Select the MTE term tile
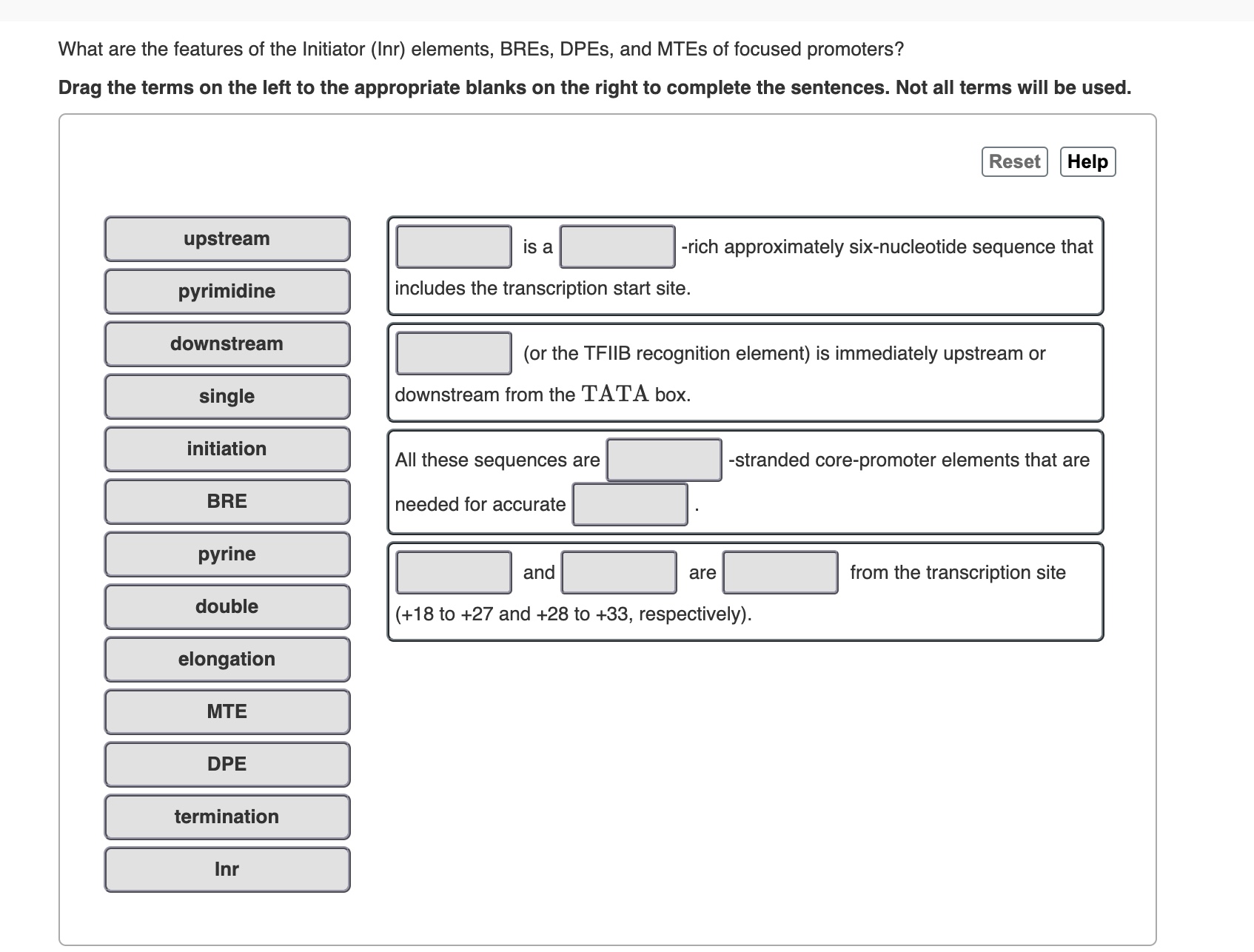1254x952 pixels. pos(227,711)
